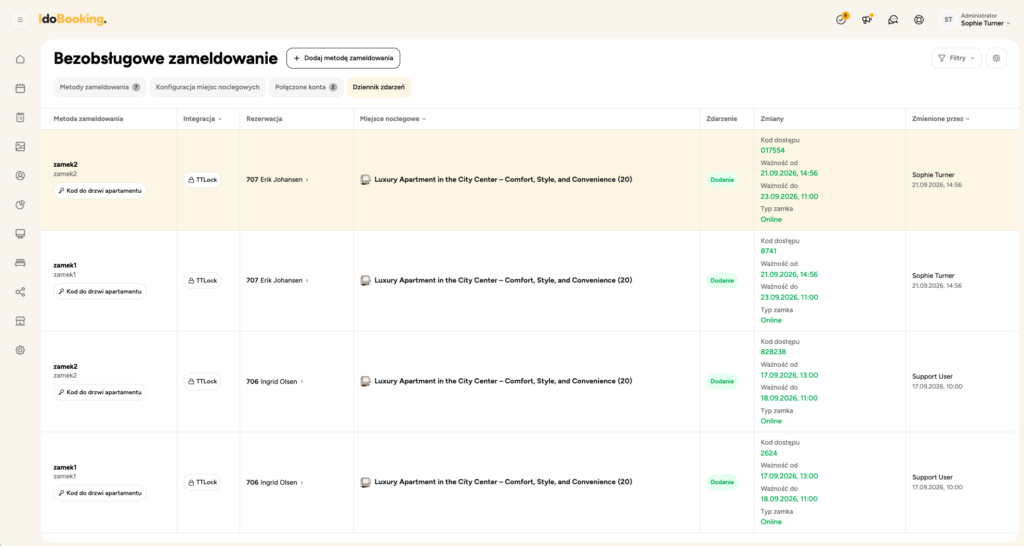Click the Bezobsługowe zameldowanie page title
This screenshot has height=546, width=1024.
point(165,58)
